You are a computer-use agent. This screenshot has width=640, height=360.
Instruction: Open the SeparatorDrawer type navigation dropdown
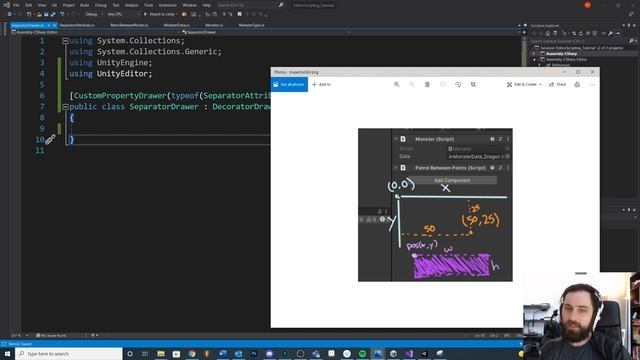click(266, 32)
